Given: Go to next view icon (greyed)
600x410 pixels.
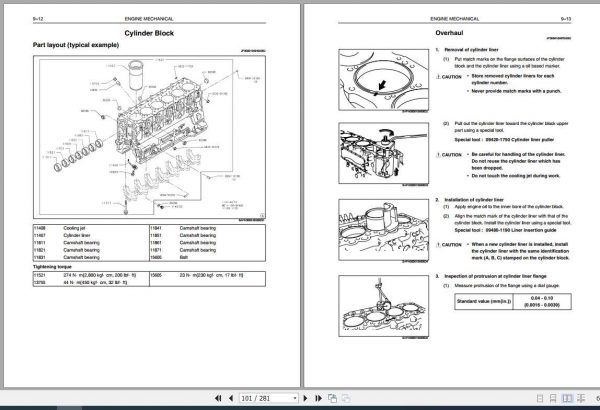Looking at the screenshot, I should click(x=346, y=398).
